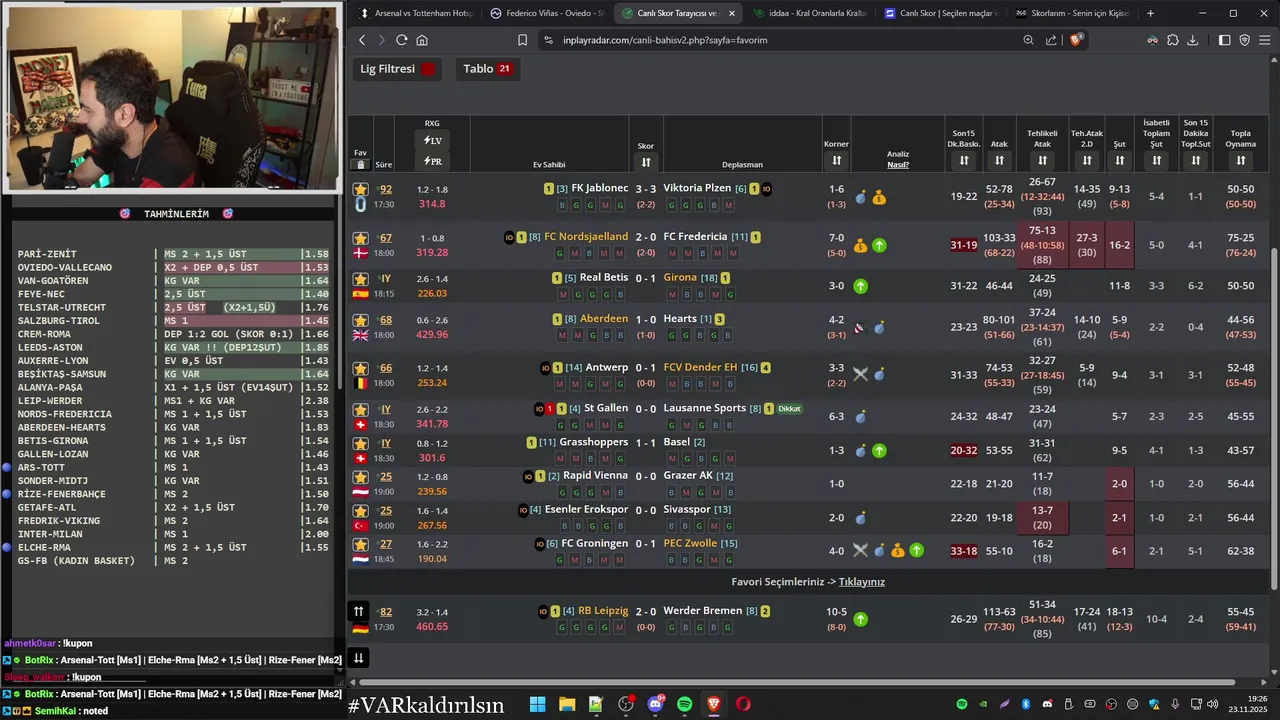Switch to Skorlarım browser tab

1072,13
